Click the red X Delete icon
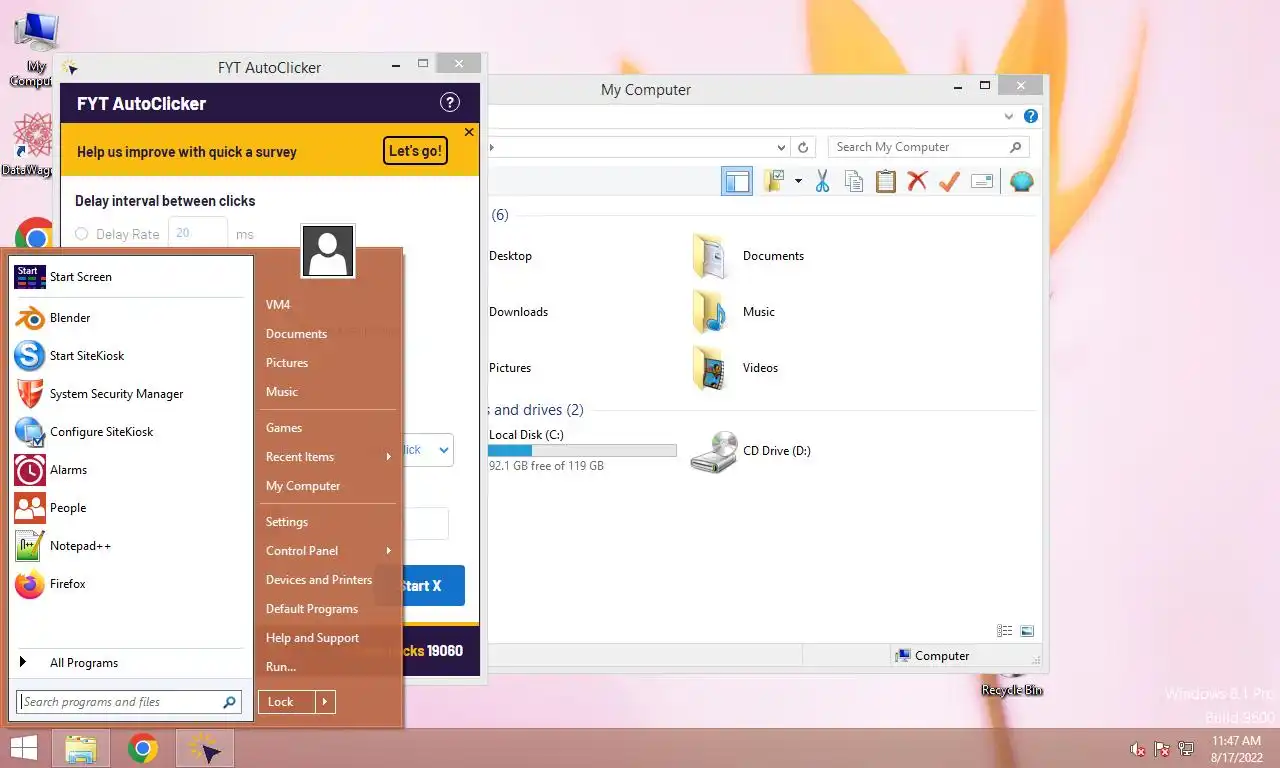 pos(917,181)
